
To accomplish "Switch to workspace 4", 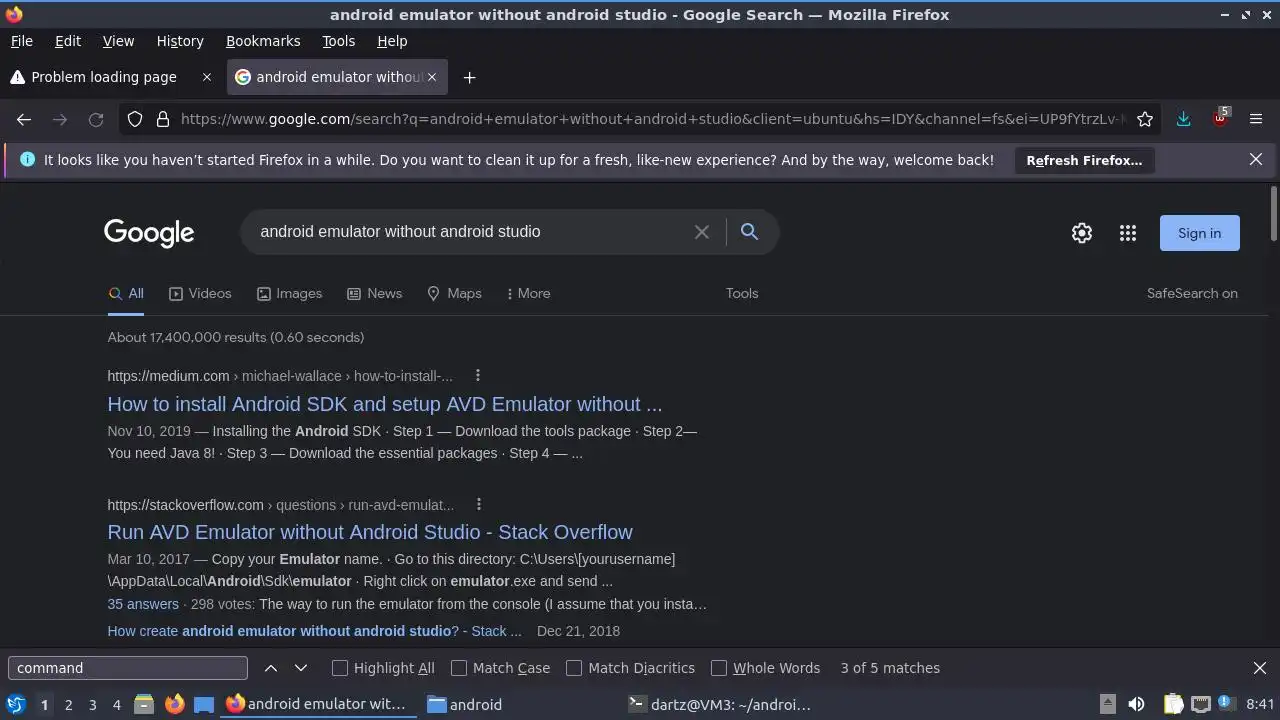I will click(x=116, y=704).
